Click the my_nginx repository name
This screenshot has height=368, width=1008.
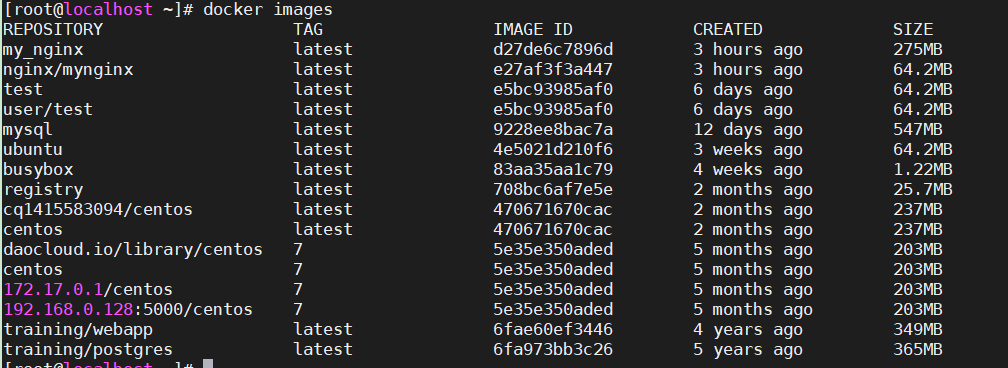pyautogui.click(x=43, y=50)
